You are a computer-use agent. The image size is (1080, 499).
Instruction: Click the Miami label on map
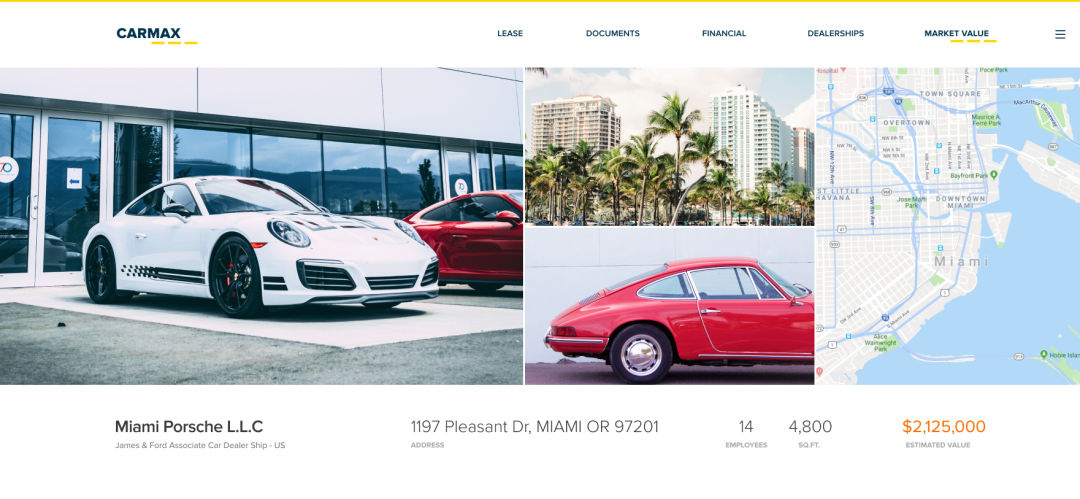click(x=962, y=262)
